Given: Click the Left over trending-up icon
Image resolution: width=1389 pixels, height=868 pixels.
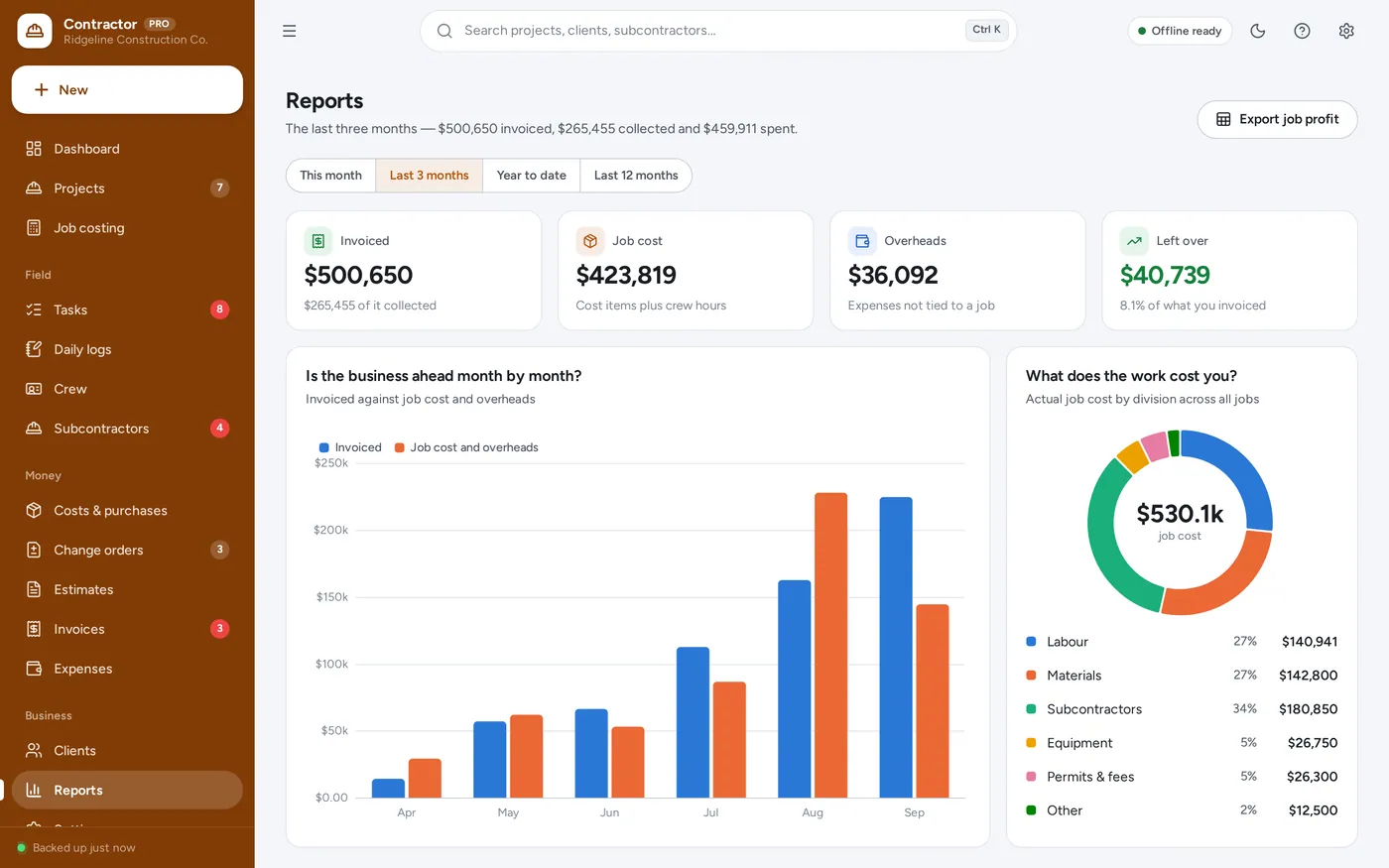Looking at the screenshot, I should tap(1134, 241).
